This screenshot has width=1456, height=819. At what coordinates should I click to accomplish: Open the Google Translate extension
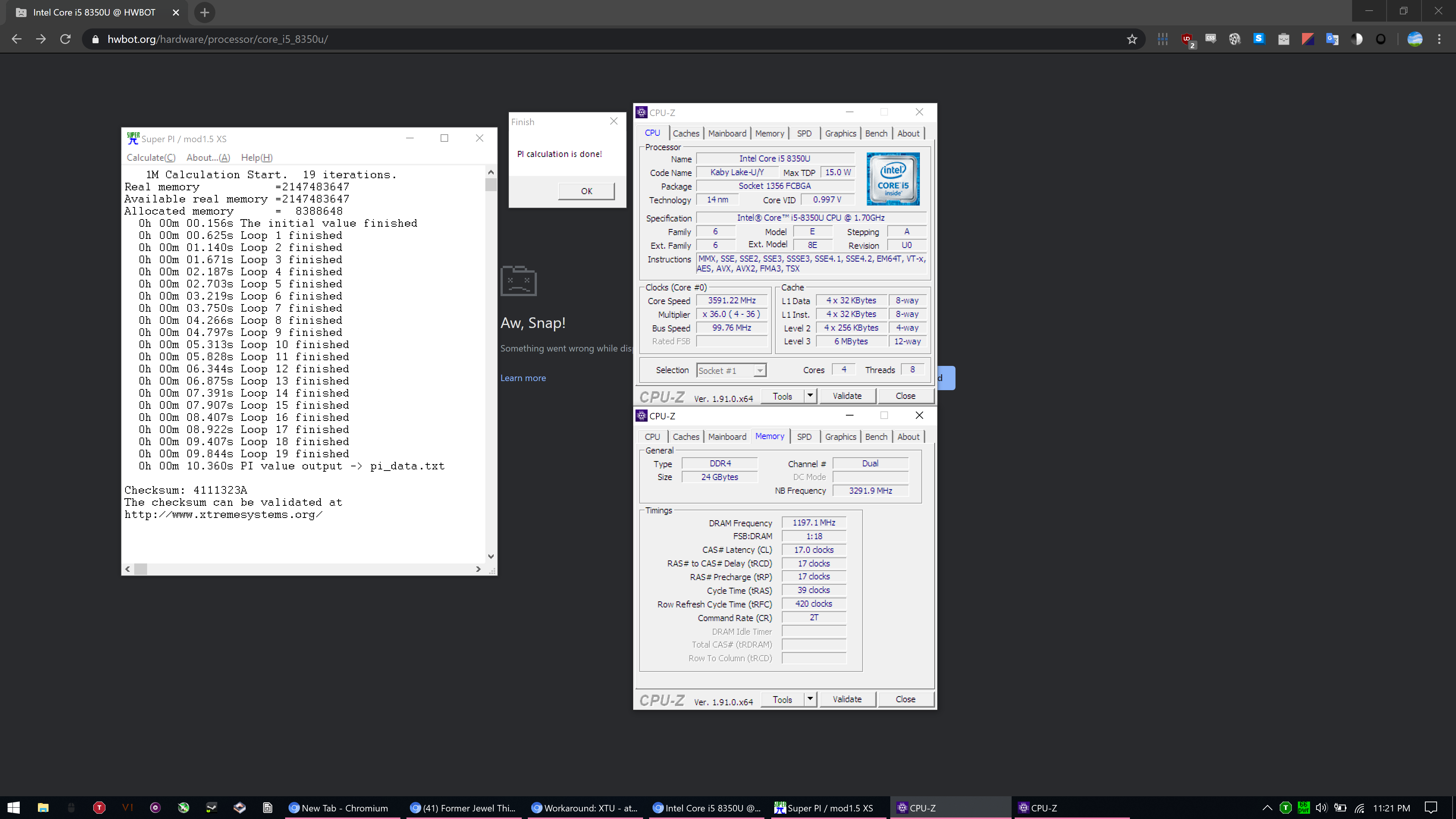(x=1332, y=39)
